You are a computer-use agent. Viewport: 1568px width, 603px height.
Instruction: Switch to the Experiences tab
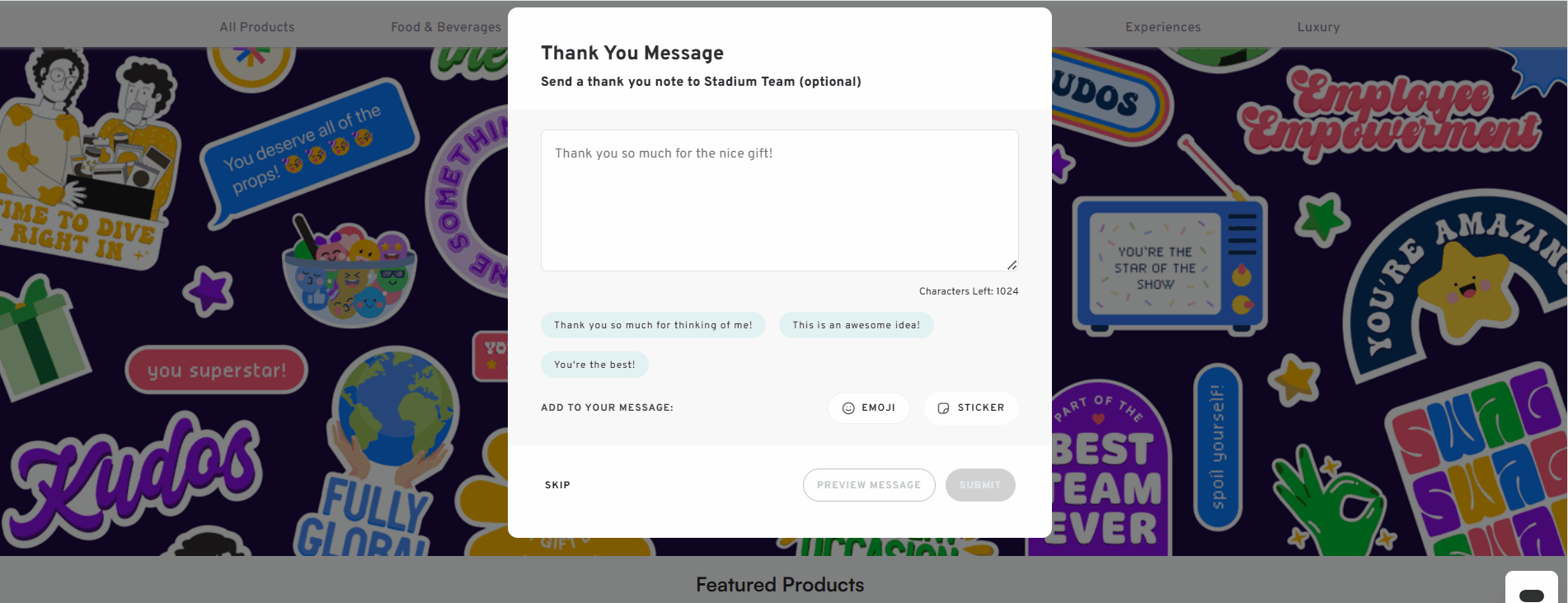[x=1162, y=26]
